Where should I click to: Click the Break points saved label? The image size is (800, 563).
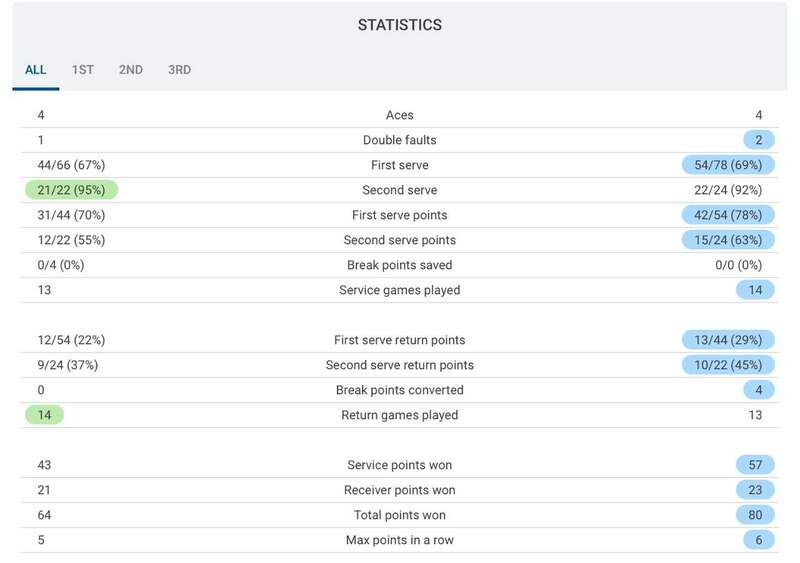[x=399, y=265]
